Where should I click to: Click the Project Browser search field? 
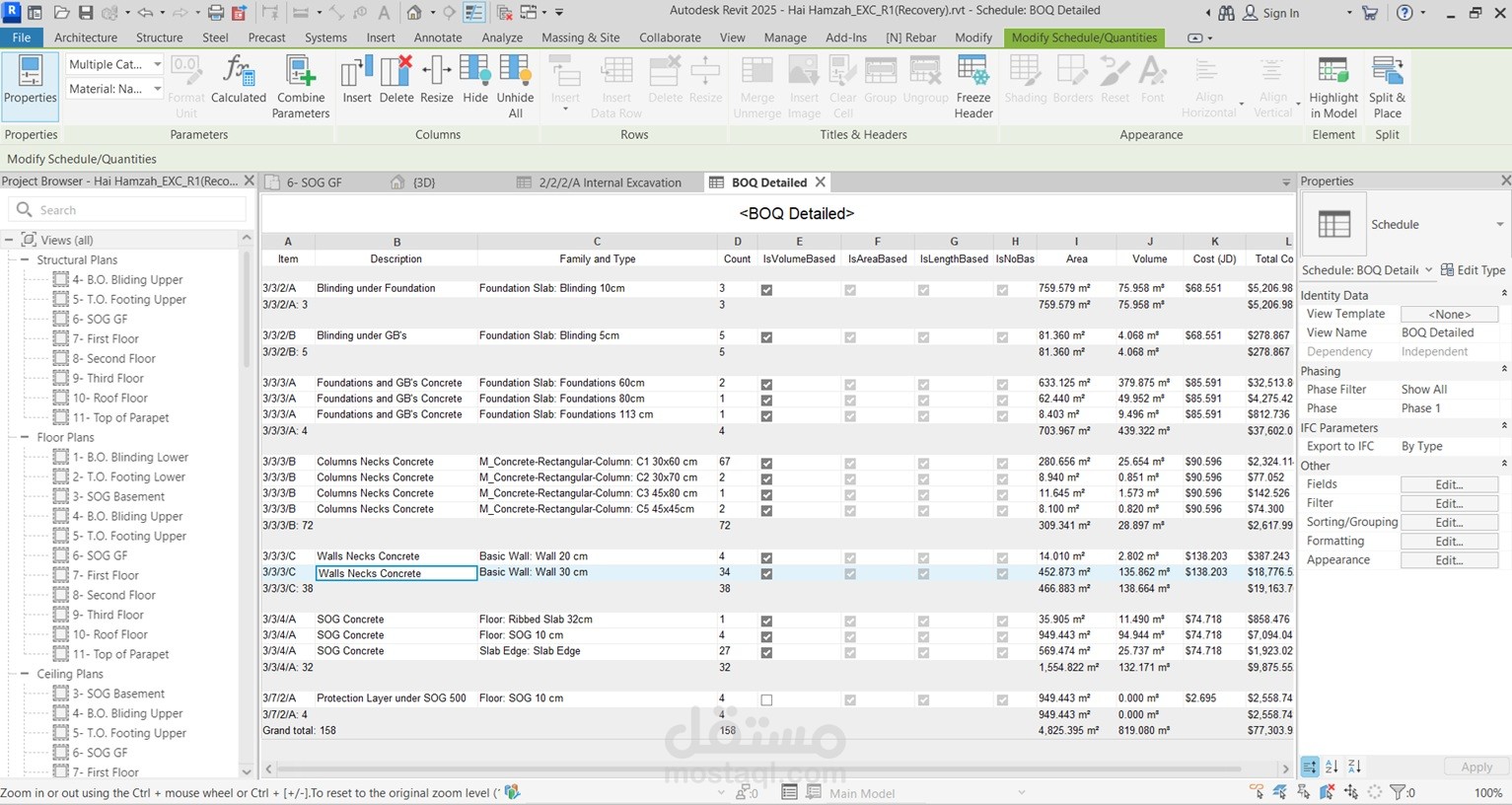(x=128, y=210)
